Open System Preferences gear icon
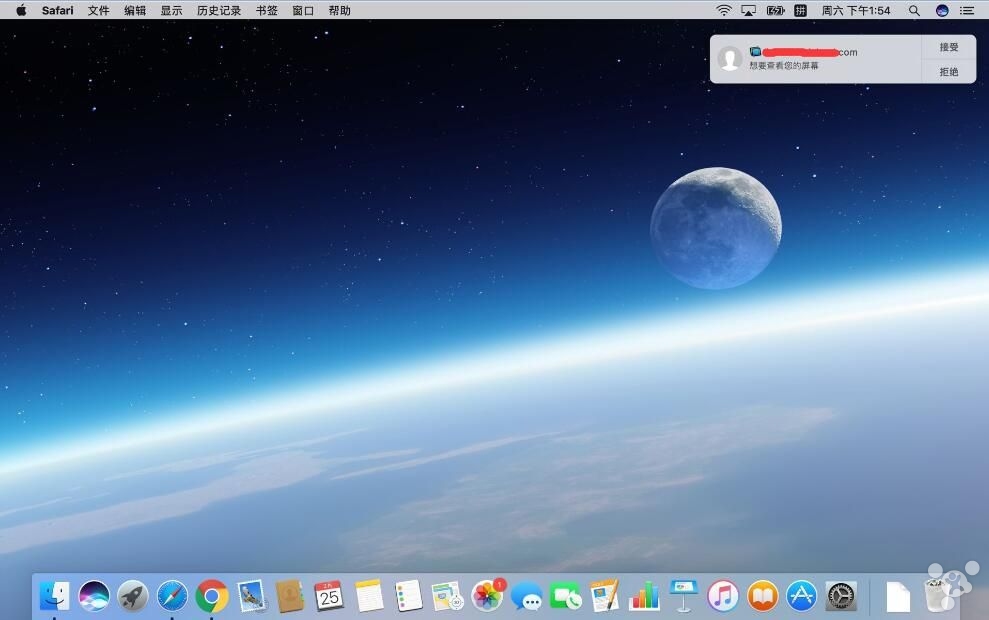 point(841,596)
